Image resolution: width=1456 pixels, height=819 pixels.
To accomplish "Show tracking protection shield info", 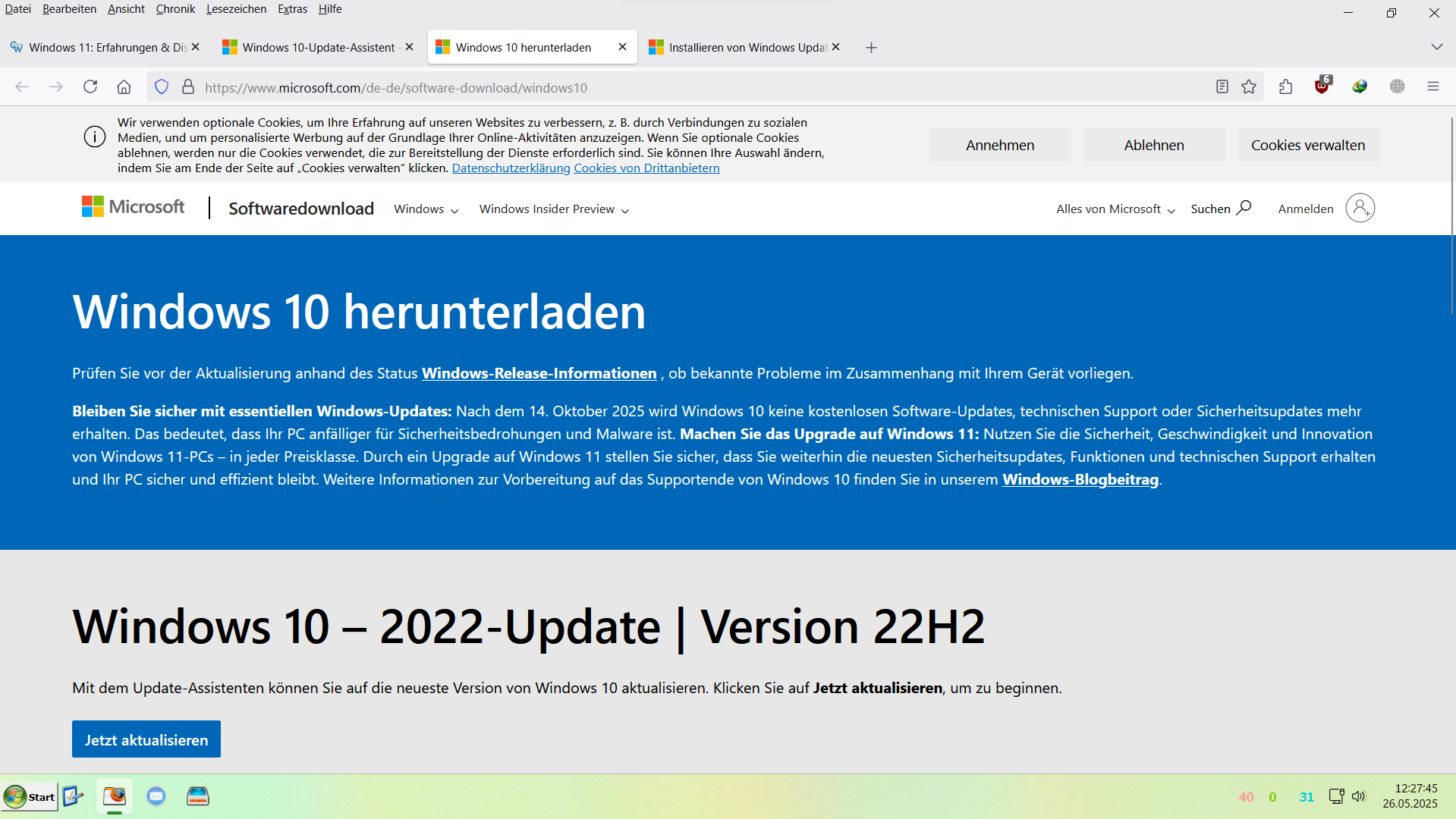I will coord(161,87).
